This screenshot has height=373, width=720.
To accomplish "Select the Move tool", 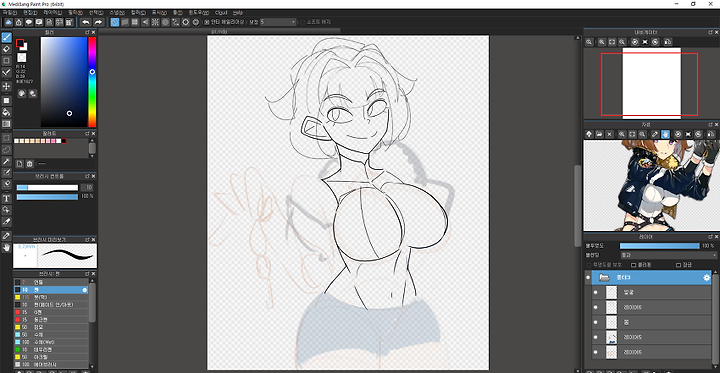I will click(x=6, y=86).
